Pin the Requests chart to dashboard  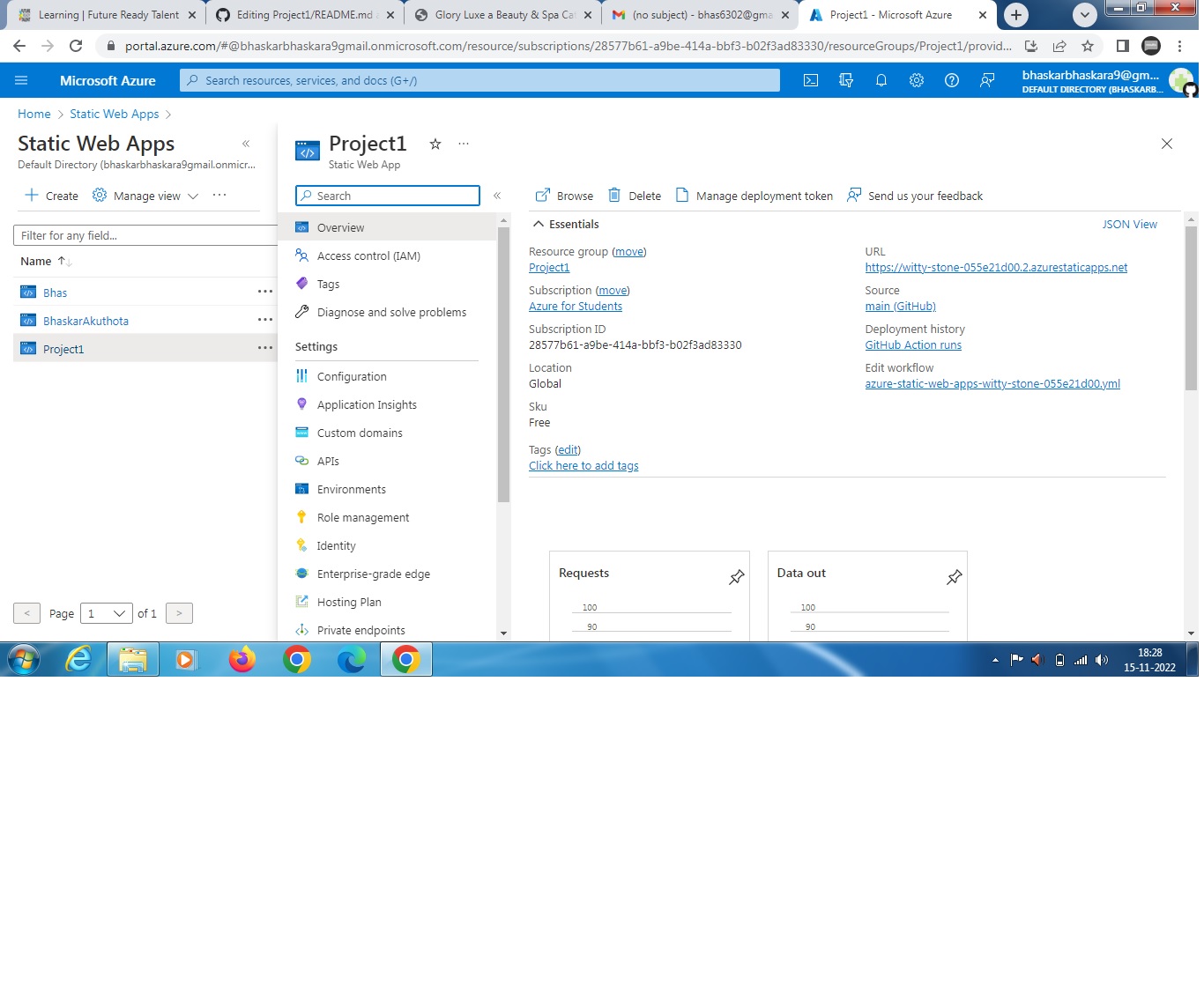tap(737, 577)
